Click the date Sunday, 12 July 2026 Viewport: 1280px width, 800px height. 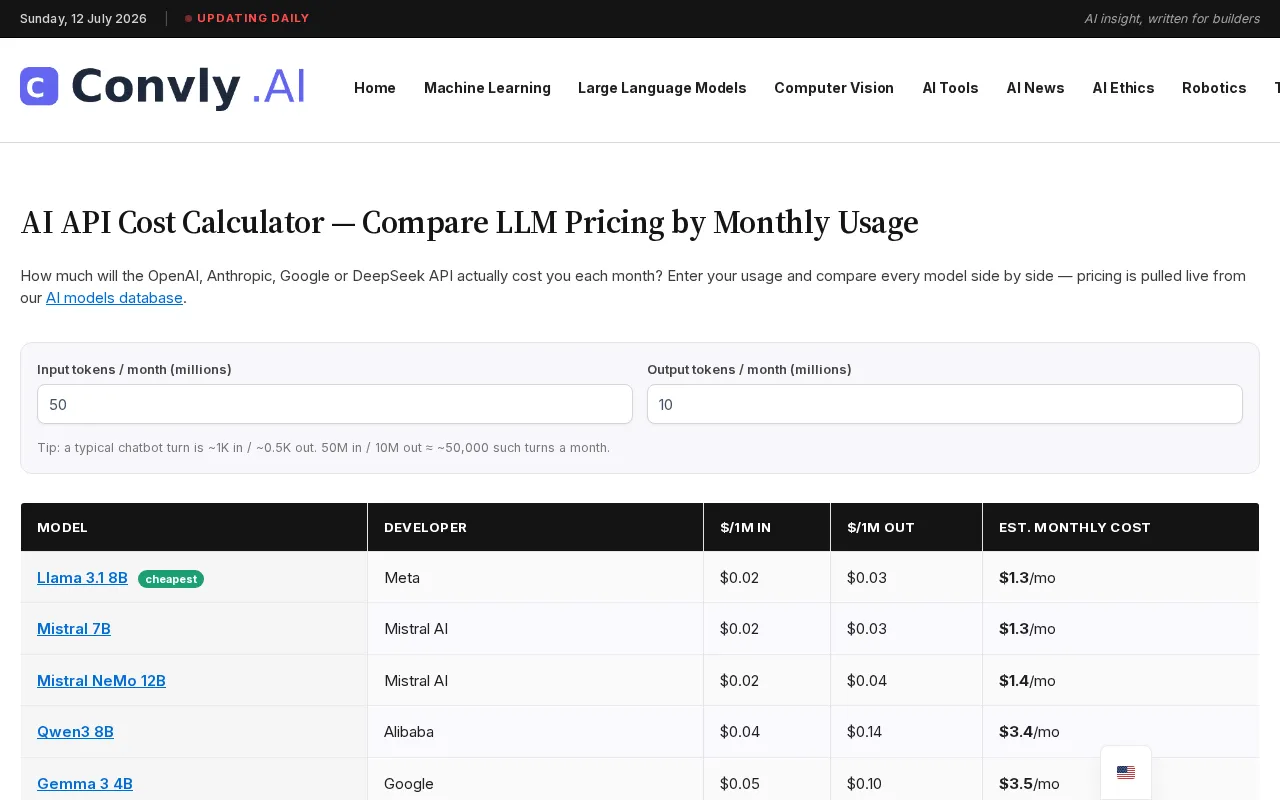pos(83,19)
